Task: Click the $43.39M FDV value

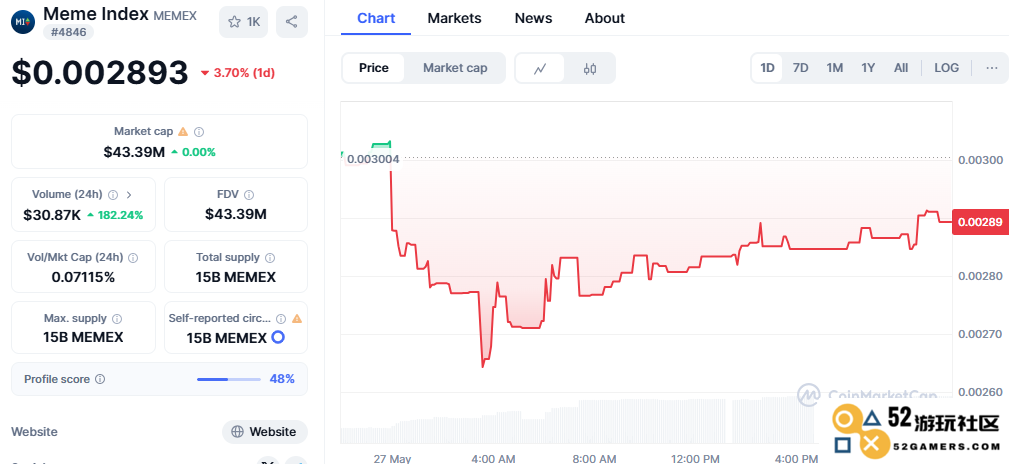Action: click(x=236, y=215)
